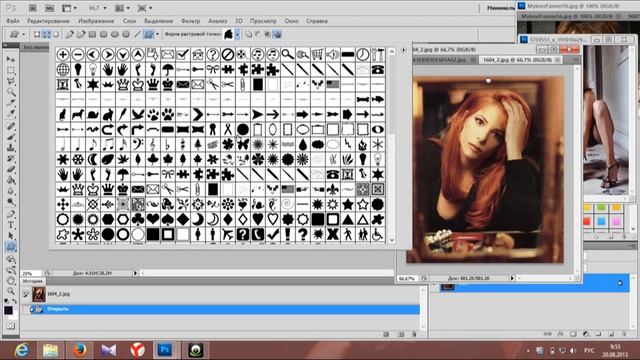Open the shape picker flyout menu arrow

[403, 50]
